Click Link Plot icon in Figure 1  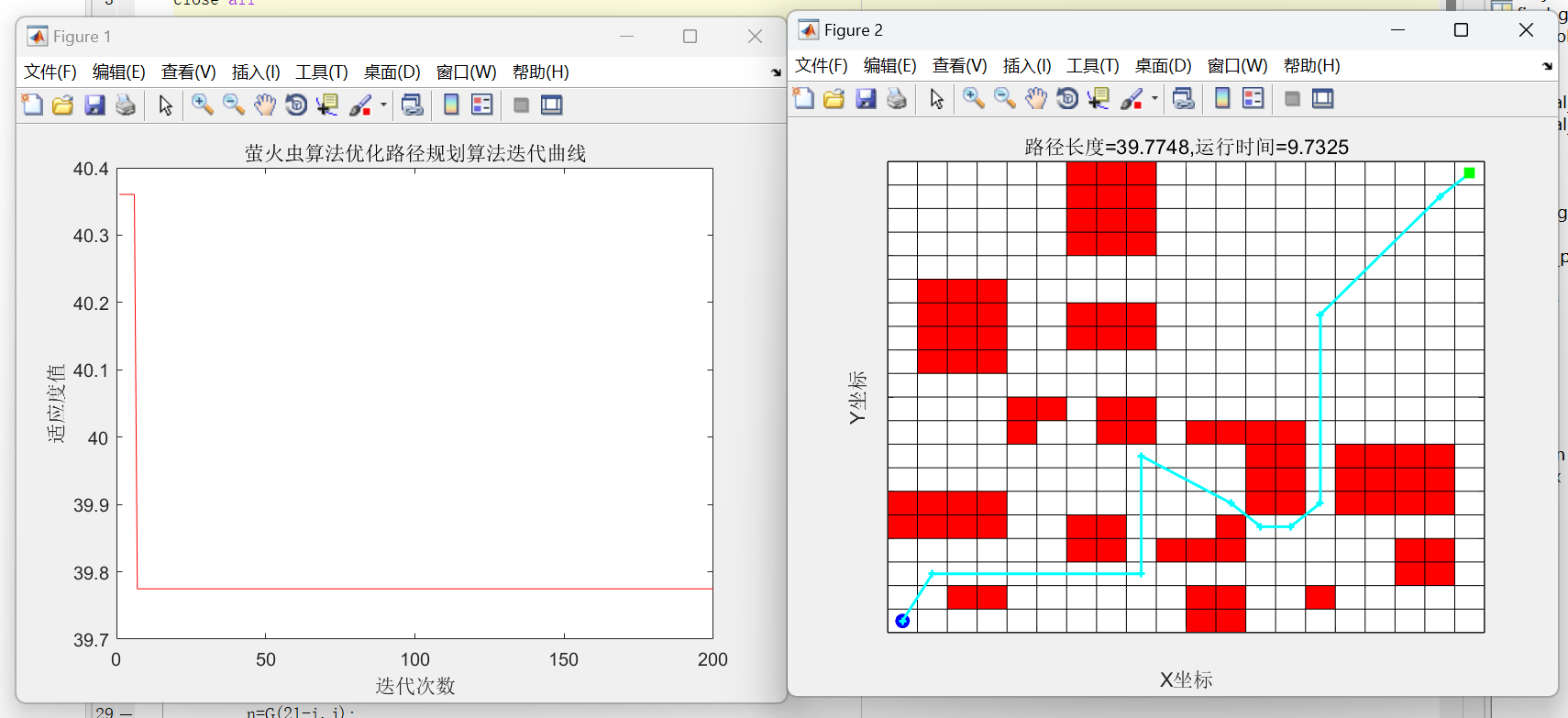413,105
